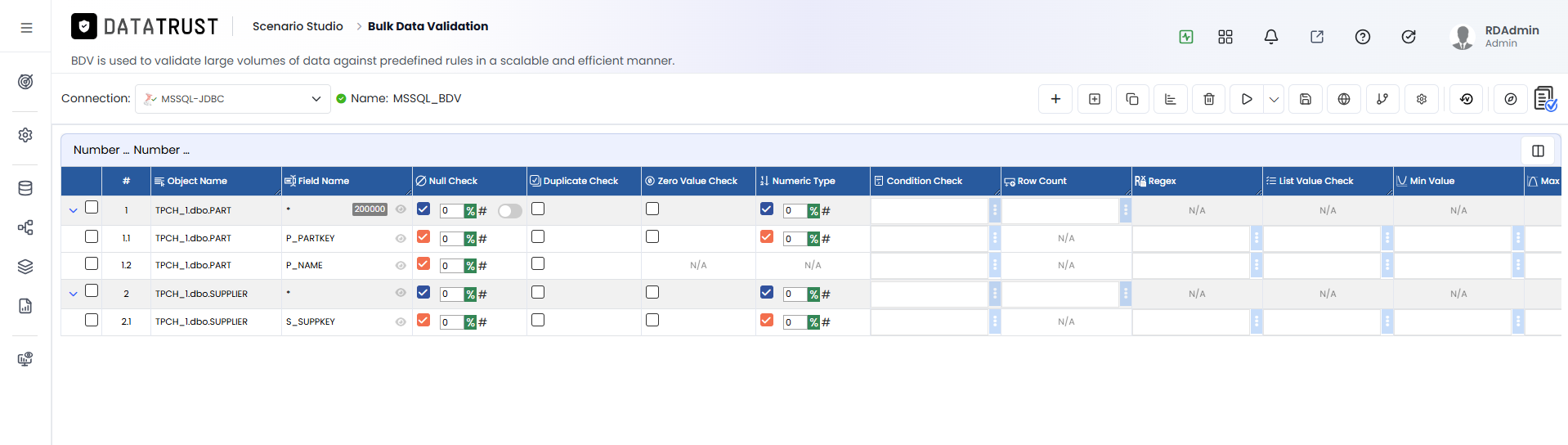Screen dimensions: 1568x445
Task: Open the report file icon in the sidebar
Action: click(25, 306)
